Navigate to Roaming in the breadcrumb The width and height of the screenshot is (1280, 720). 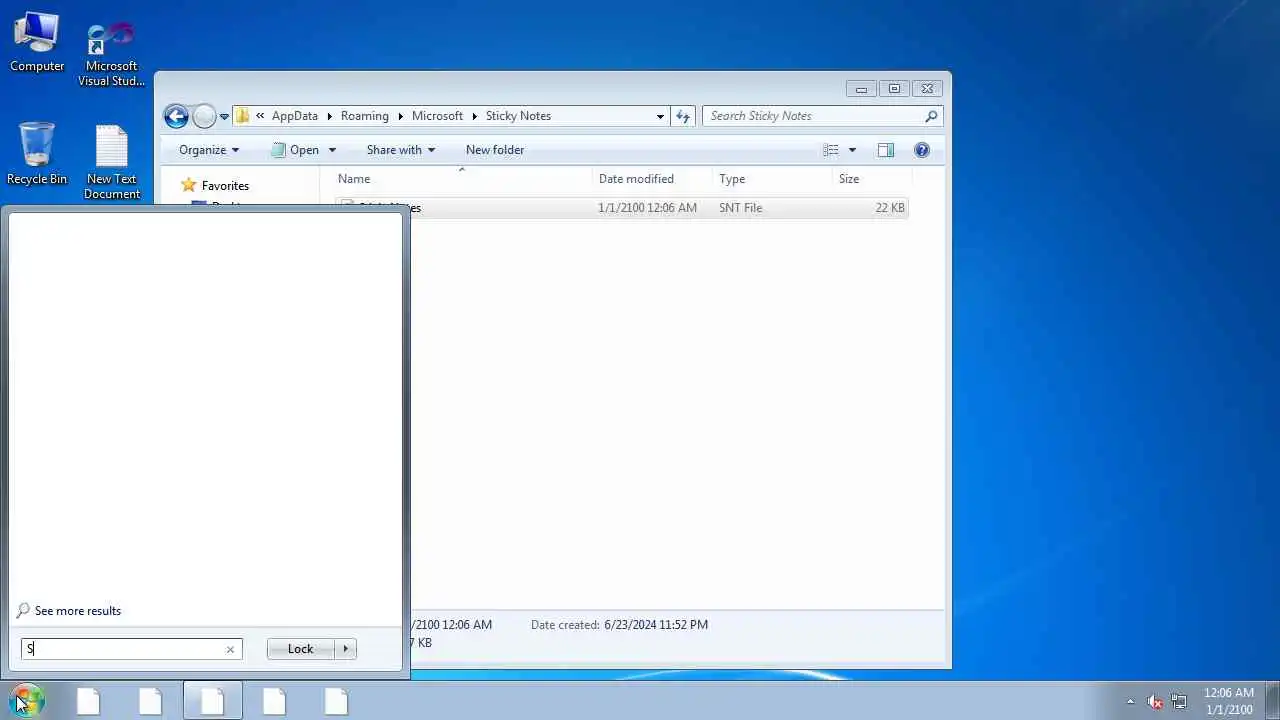point(365,116)
